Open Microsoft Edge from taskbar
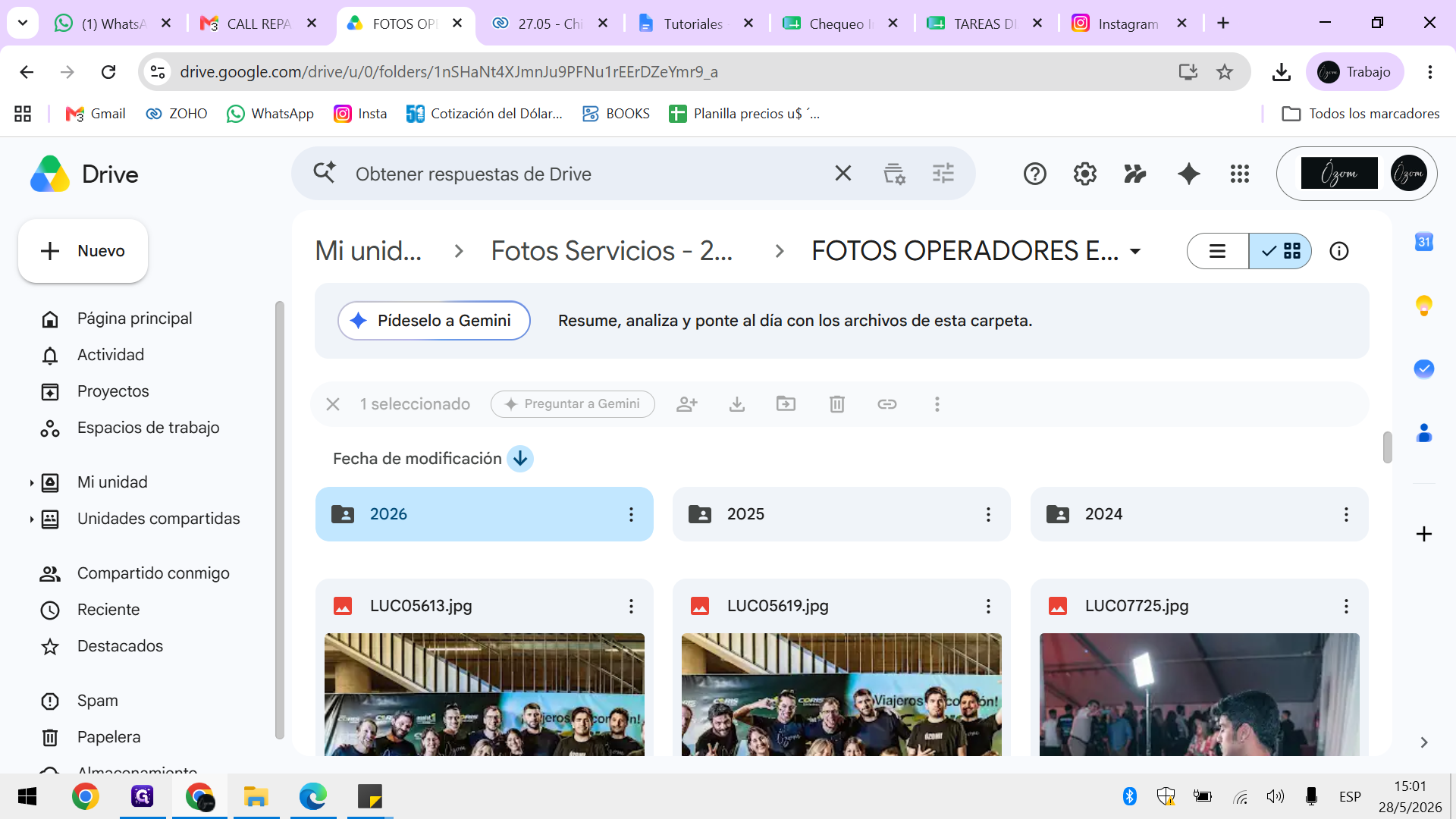 (312, 797)
